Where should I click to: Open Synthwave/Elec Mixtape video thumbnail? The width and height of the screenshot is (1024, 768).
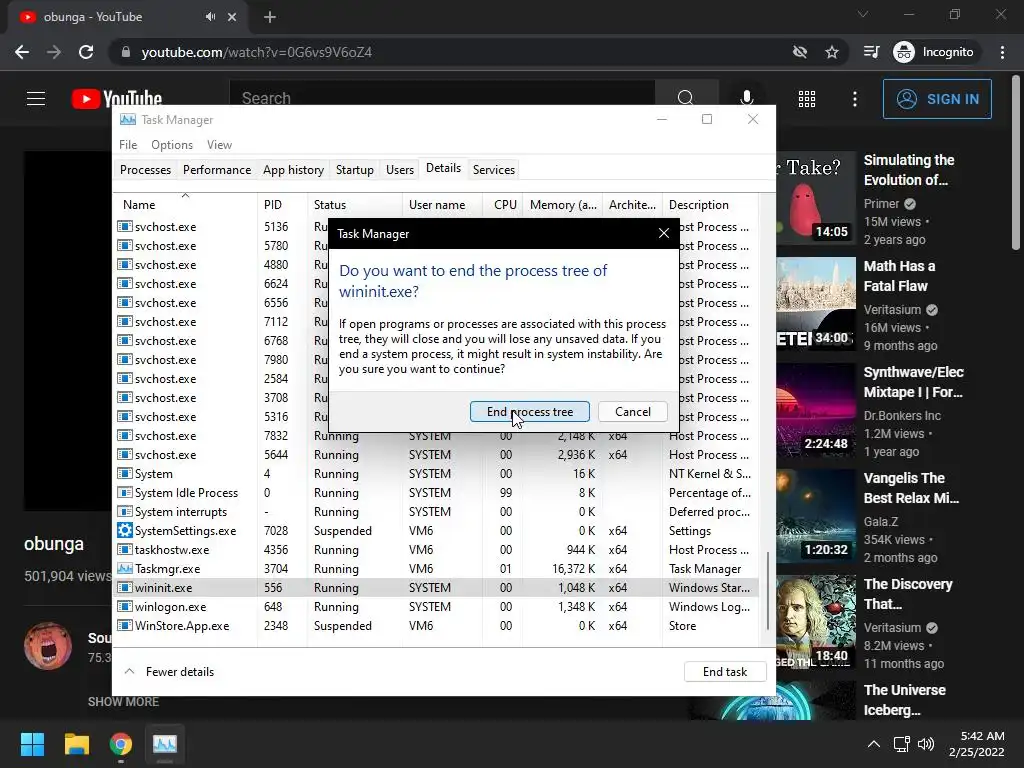tap(816, 409)
